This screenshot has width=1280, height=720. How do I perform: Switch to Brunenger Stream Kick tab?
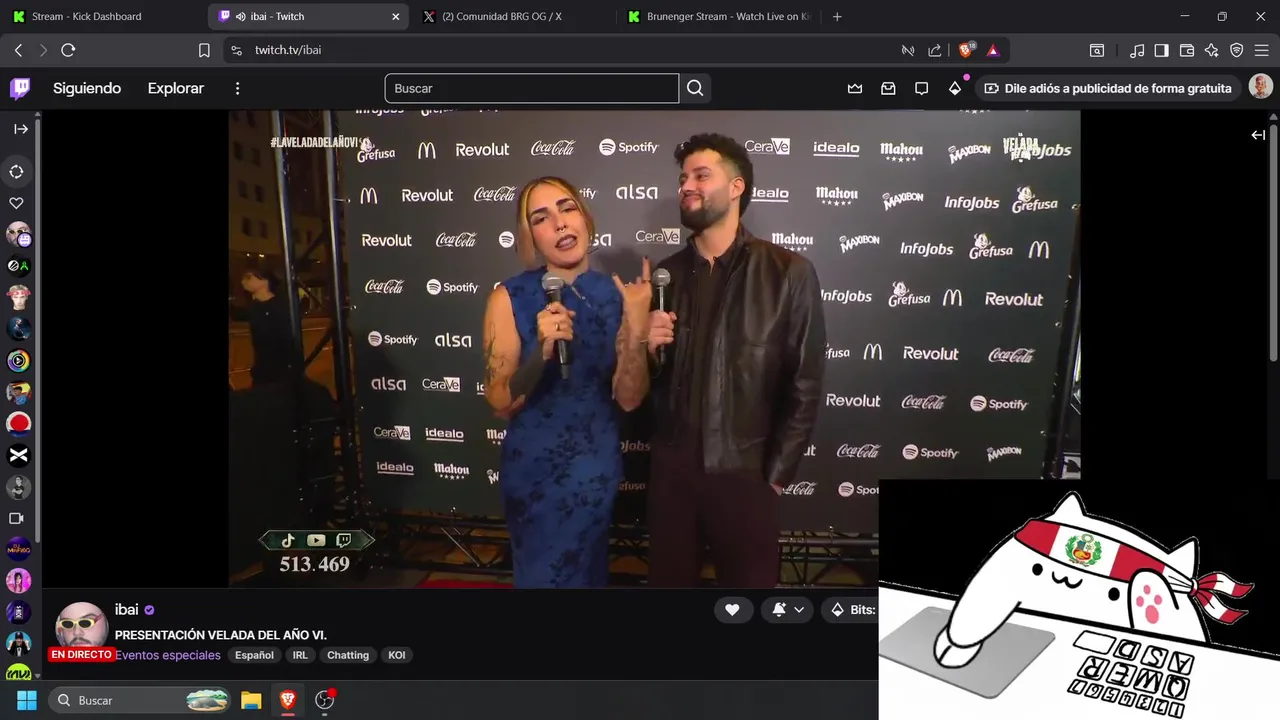(720, 16)
